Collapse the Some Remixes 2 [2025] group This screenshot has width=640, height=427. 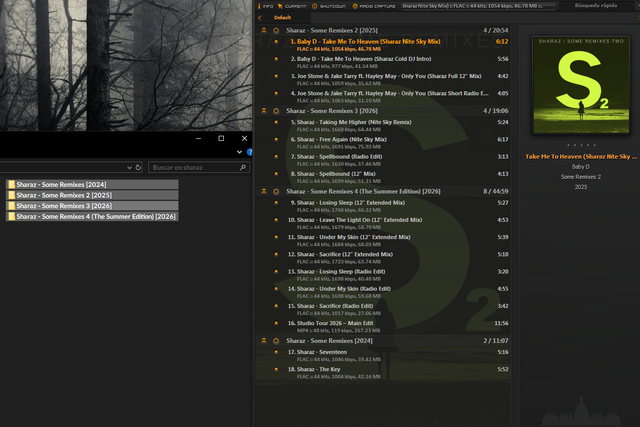264,30
